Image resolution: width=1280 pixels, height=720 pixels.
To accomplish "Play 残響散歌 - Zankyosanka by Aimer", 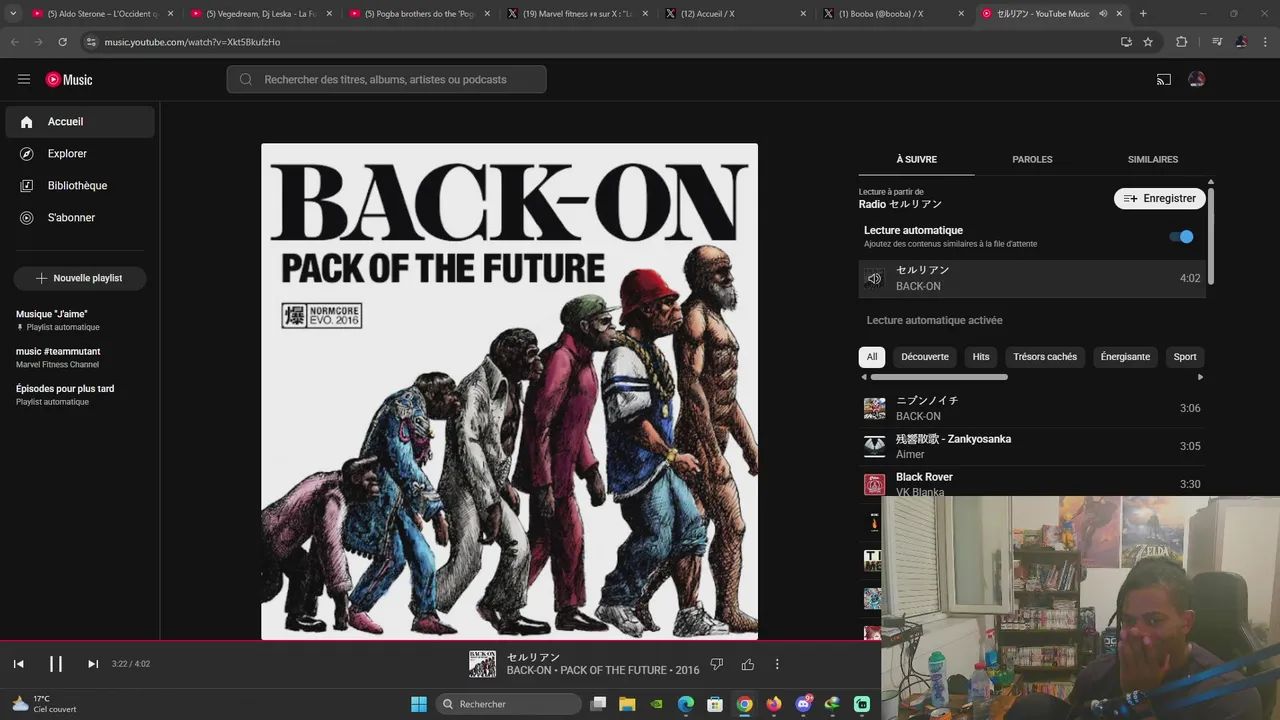I will pyautogui.click(x=1032, y=446).
